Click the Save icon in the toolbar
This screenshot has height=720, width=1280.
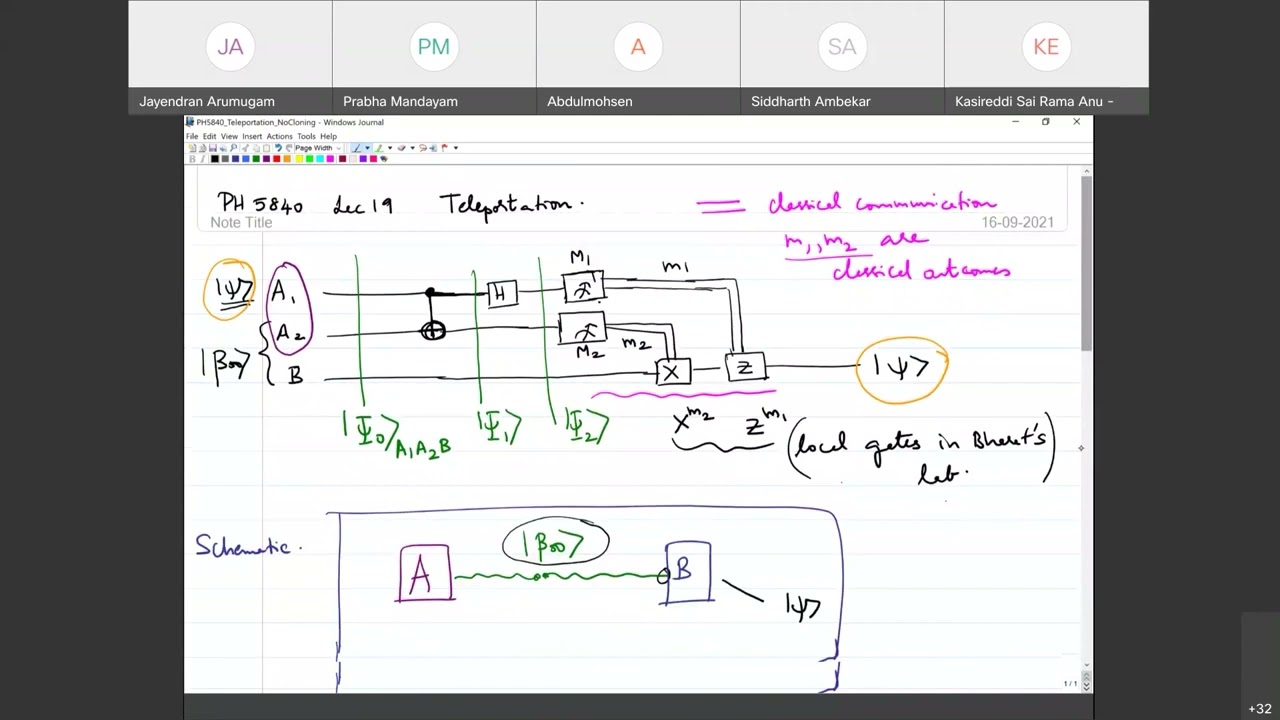click(213, 148)
